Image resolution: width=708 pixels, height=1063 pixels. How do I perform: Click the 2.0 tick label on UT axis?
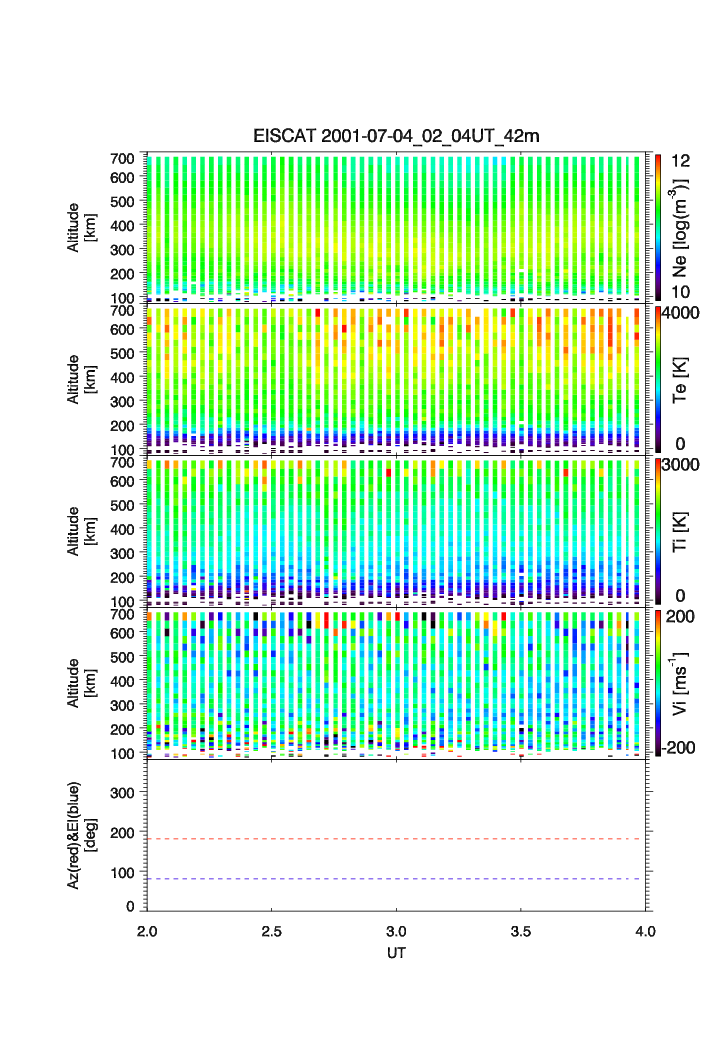click(x=147, y=930)
